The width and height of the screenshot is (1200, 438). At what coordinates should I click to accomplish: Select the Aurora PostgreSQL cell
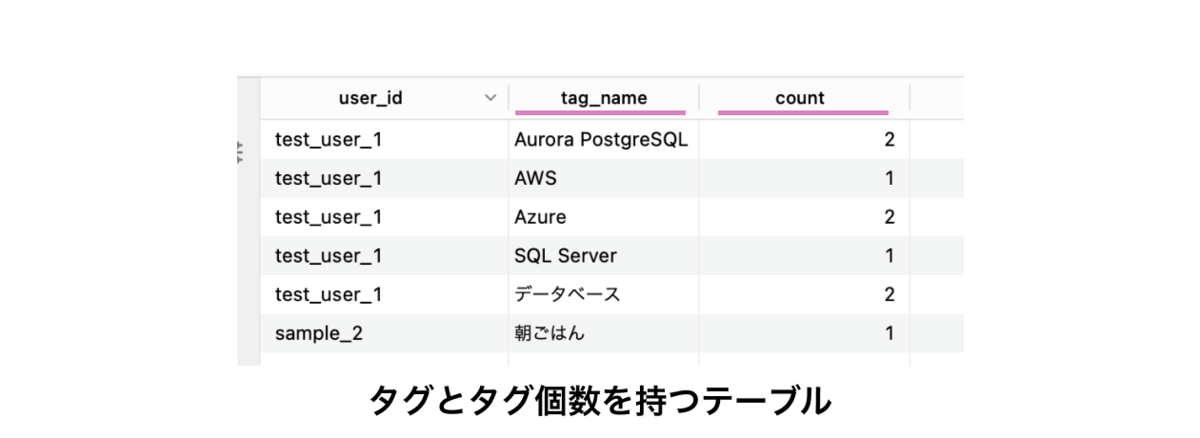coord(603,139)
